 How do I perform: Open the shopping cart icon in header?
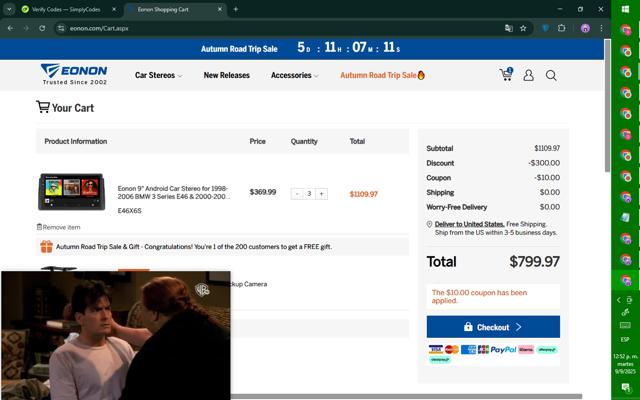506,75
